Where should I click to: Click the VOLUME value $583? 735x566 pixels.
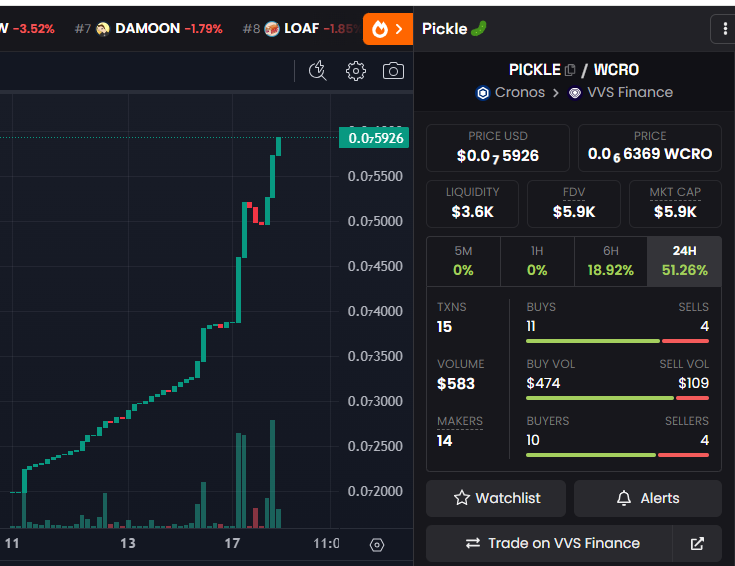coord(456,384)
